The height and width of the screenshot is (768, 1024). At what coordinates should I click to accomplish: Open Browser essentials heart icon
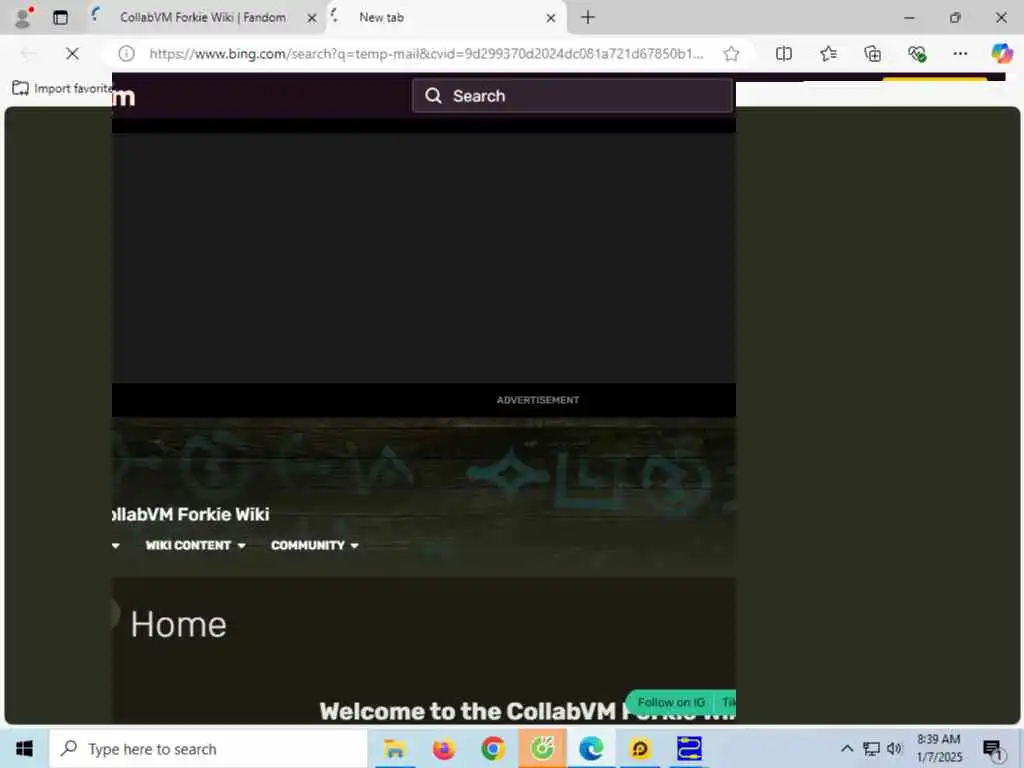click(917, 54)
